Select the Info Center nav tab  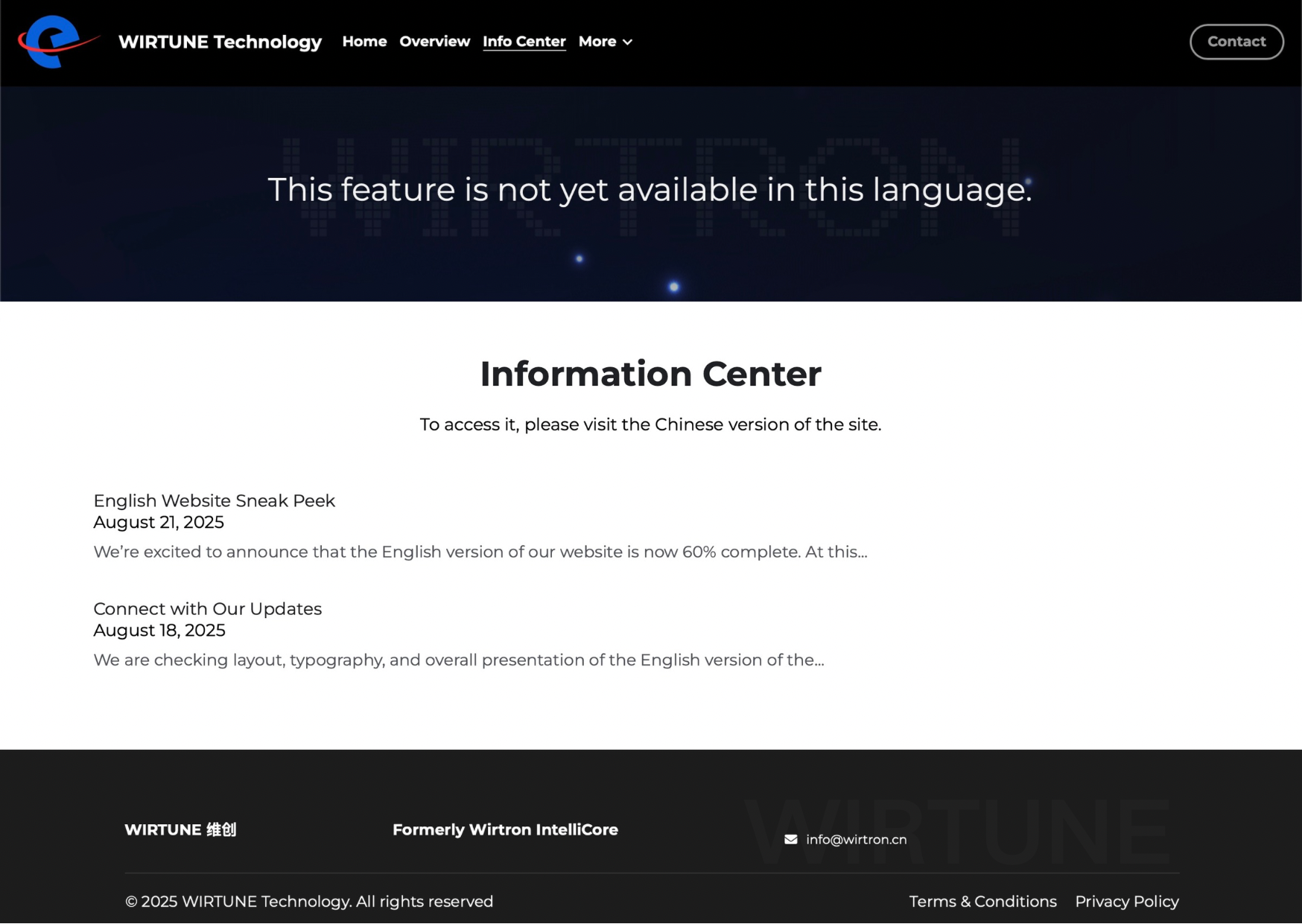(524, 42)
